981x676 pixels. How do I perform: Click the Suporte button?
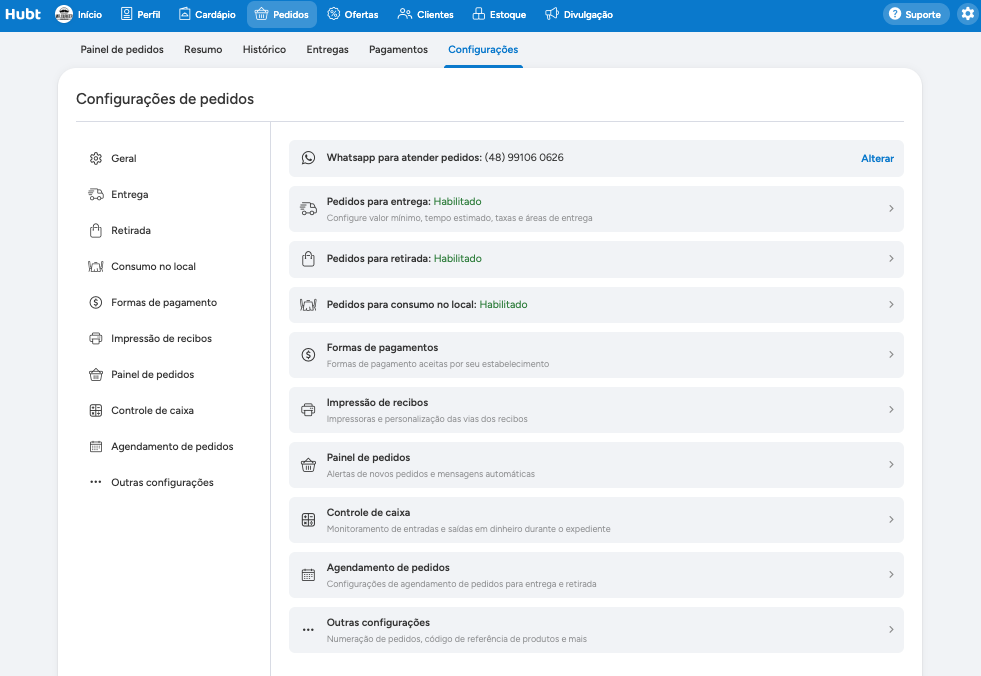(x=916, y=14)
